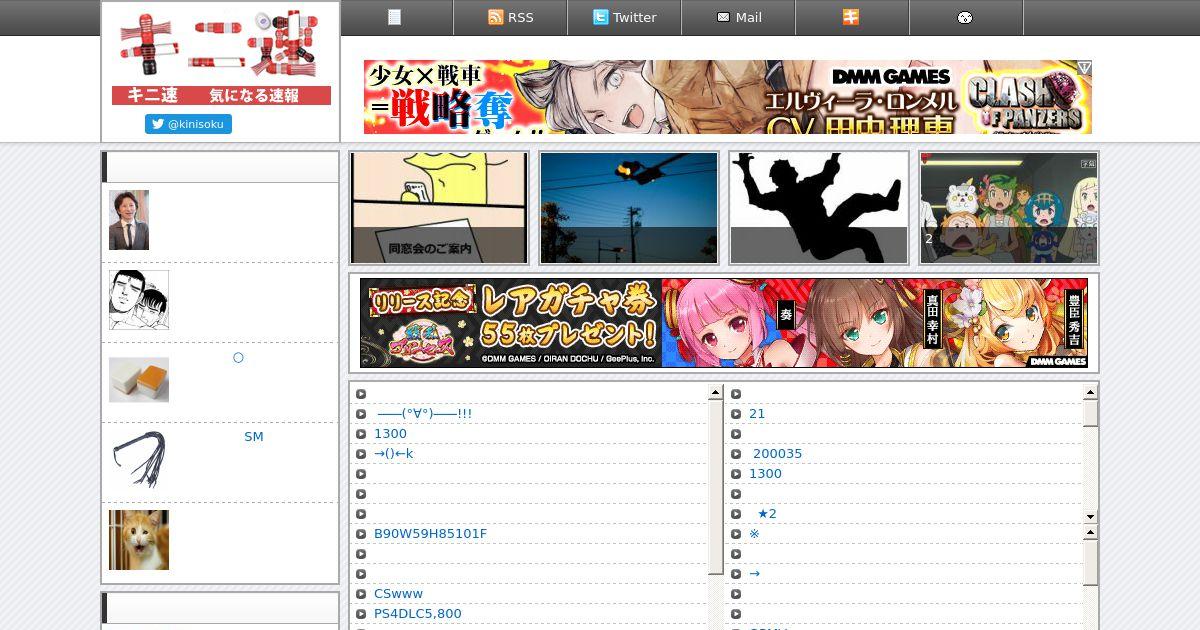Open the B90W59H85101F link
1200x630 pixels.
click(x=431, y=533)
